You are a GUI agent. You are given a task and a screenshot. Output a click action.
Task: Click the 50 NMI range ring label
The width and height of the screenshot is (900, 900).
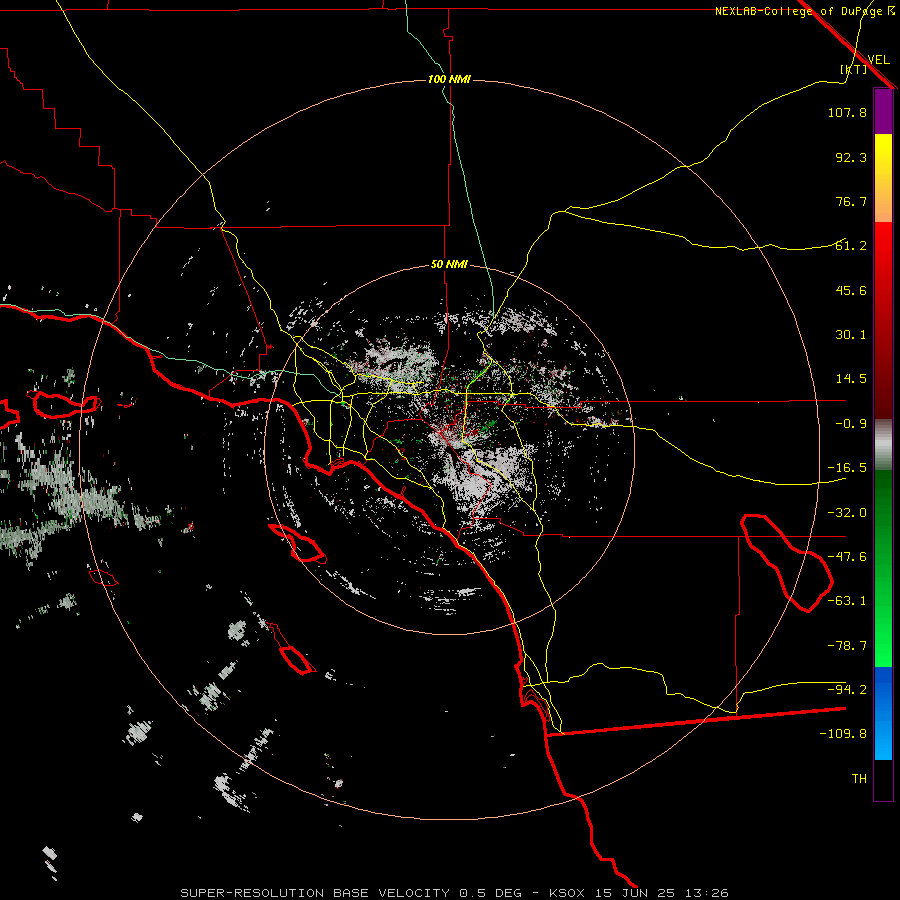(449, 265)
